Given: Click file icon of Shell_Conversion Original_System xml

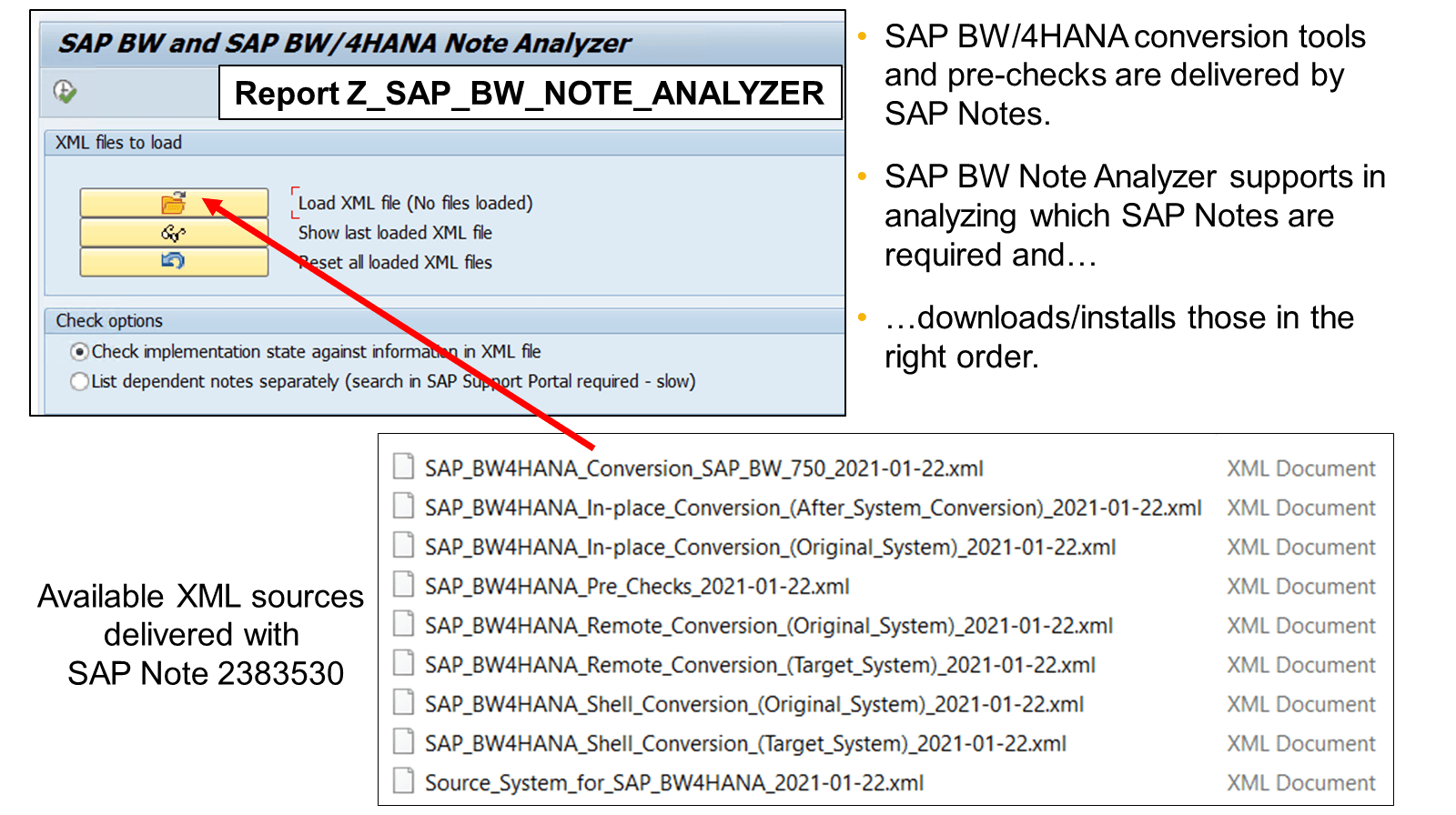Looking at the screenshot, I should click(403, 702).
